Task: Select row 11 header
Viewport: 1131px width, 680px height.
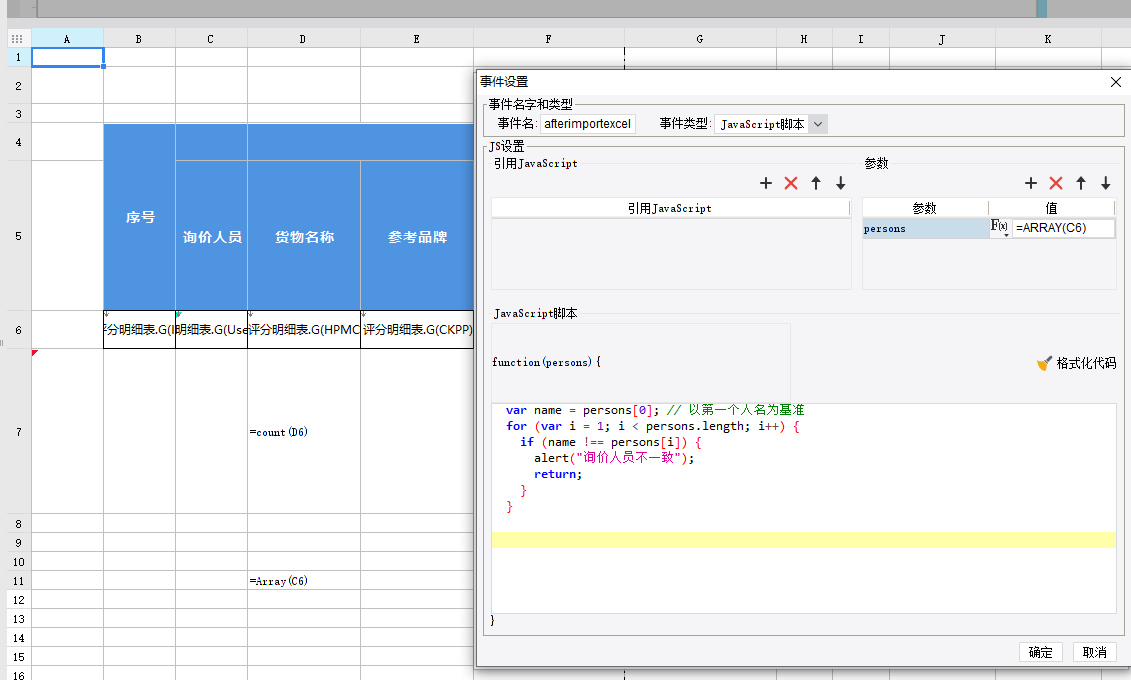Action: (x=19, y=581)
